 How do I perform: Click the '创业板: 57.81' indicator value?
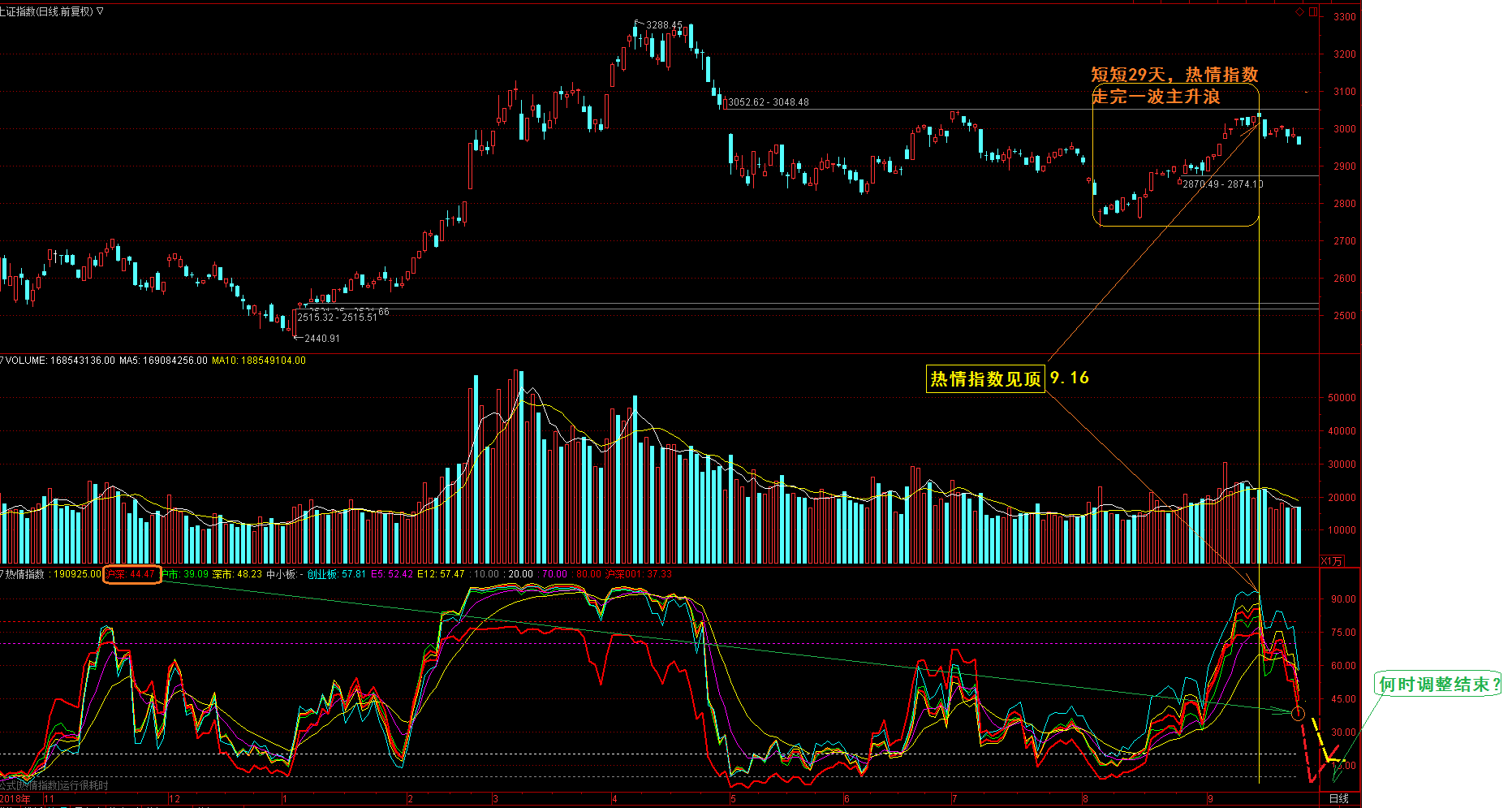click(336, 574)
